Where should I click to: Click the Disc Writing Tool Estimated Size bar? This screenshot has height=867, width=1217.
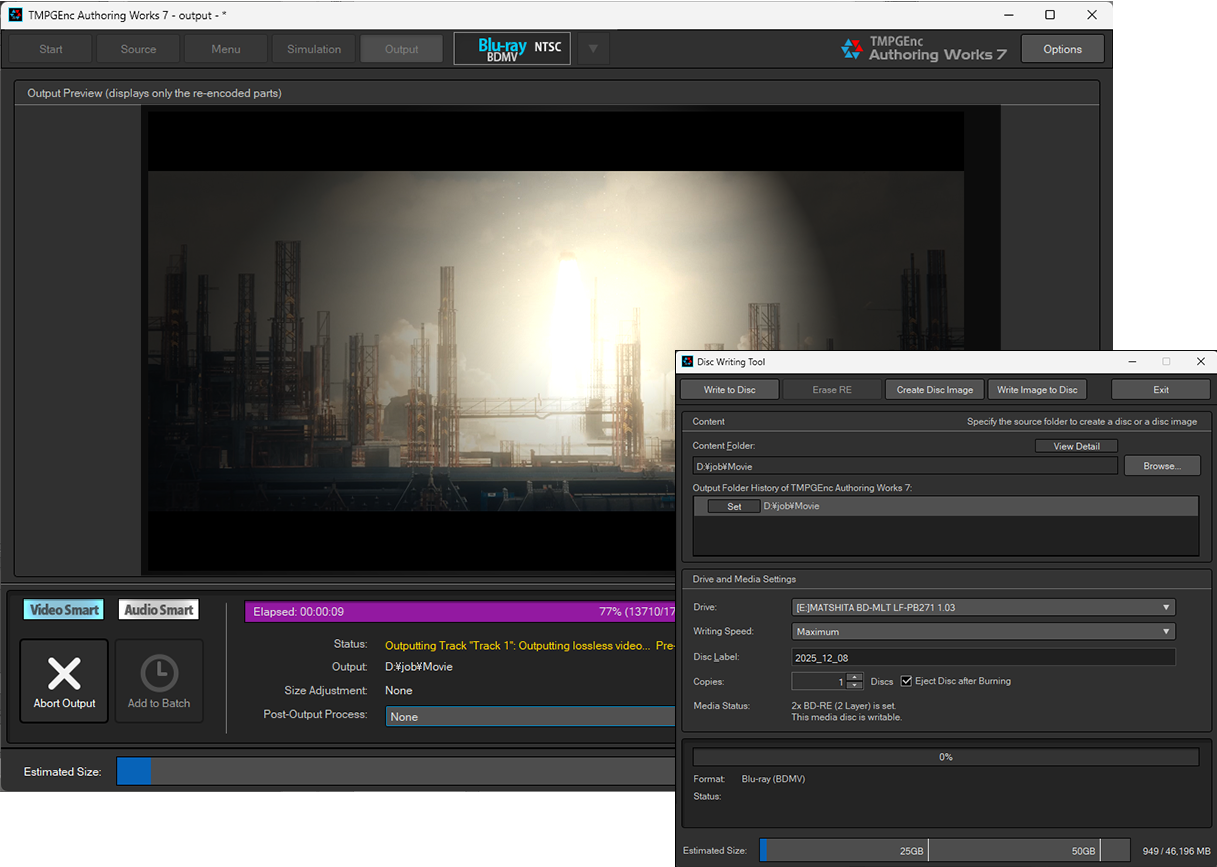944,850
